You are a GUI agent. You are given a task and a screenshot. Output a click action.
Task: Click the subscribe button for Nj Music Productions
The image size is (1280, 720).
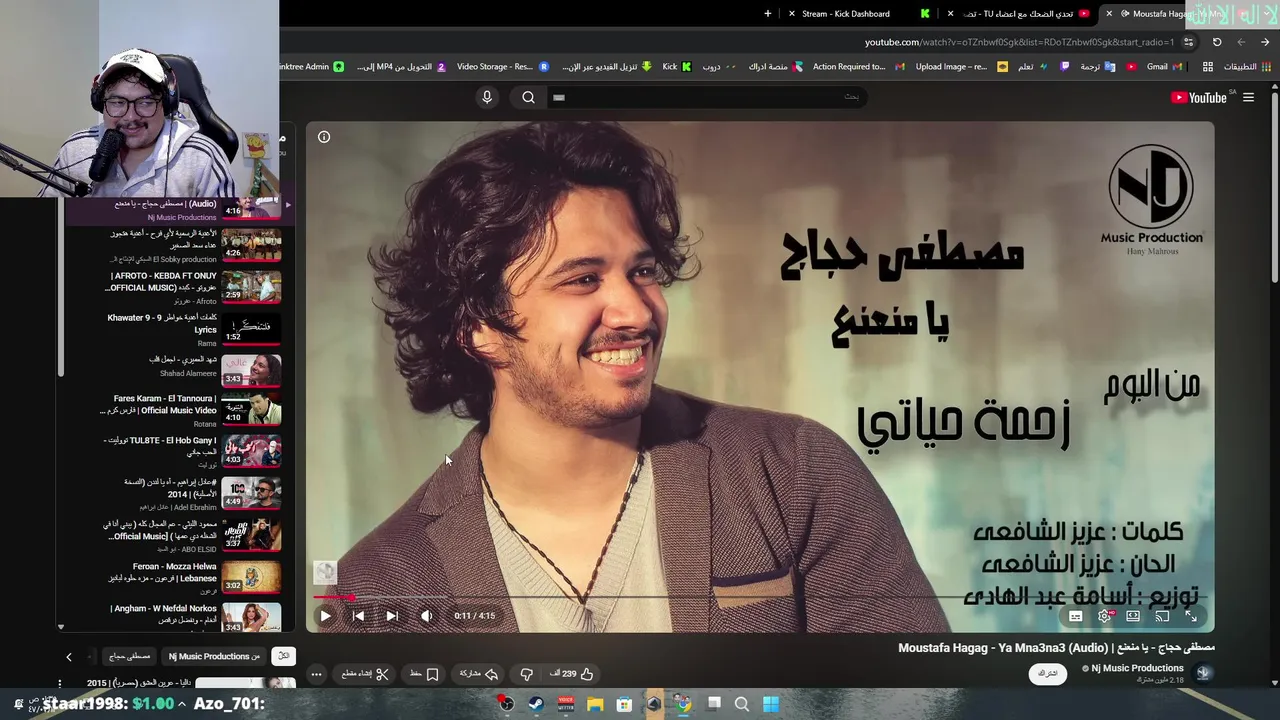[x=1047, y=673]
